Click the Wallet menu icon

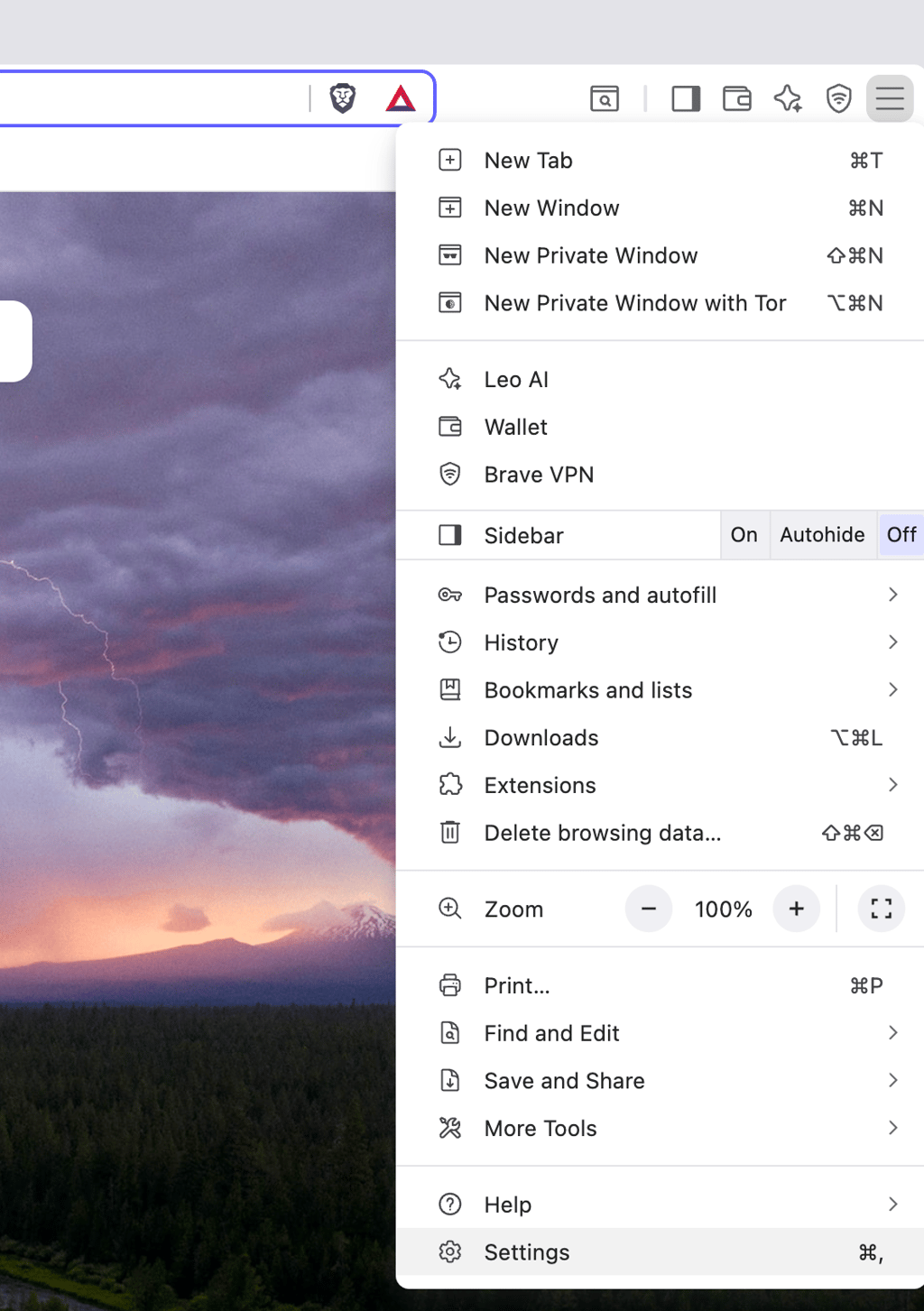point(450,427)
